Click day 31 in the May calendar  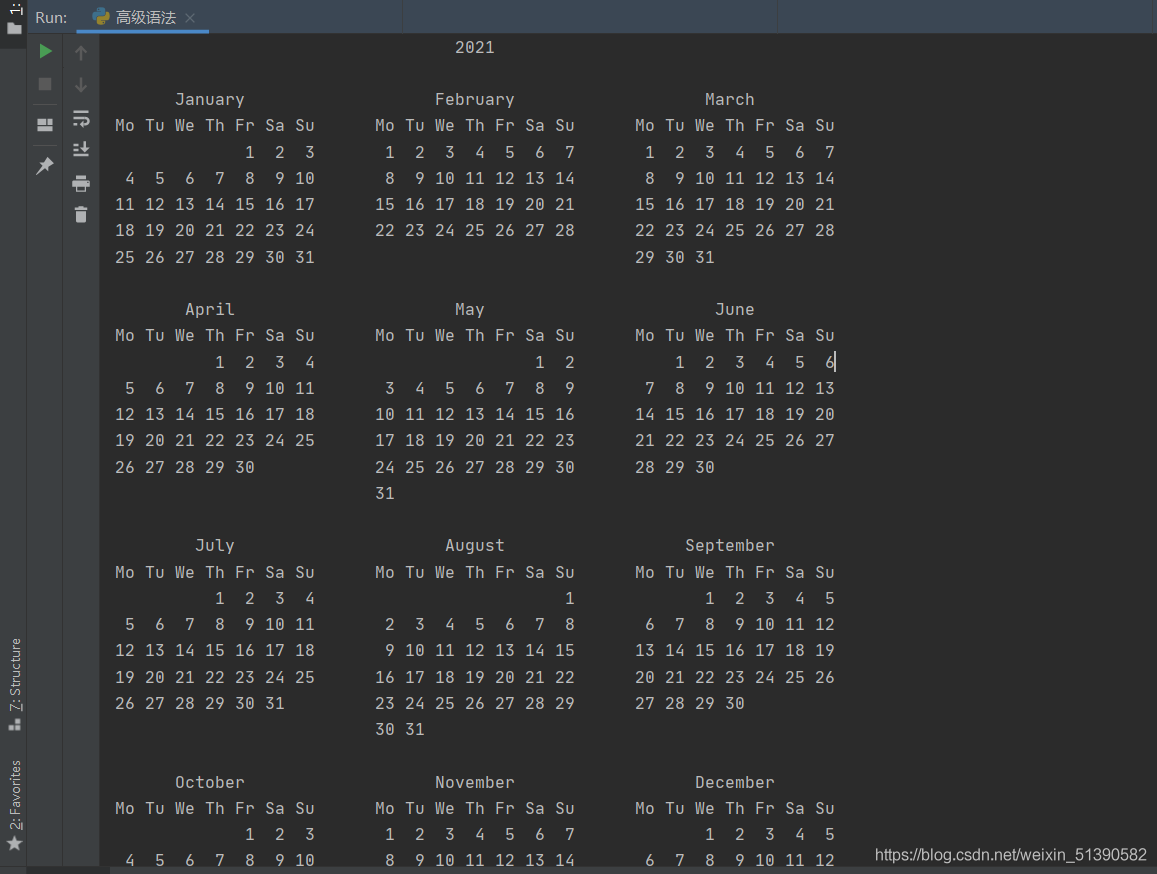pyautogui.click(x=384, y=493)
